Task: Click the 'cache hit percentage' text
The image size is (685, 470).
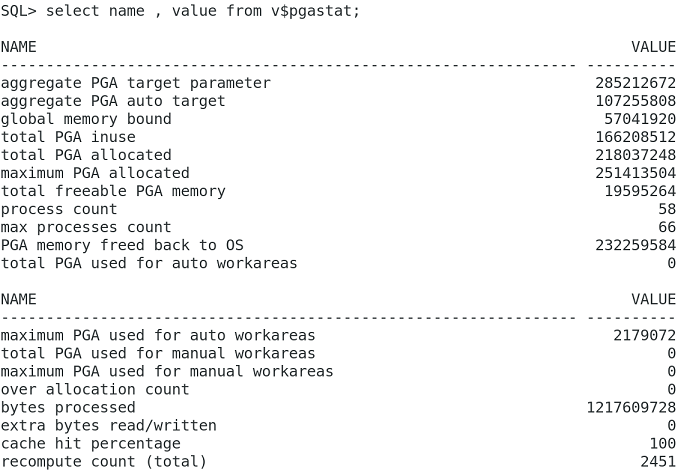Action: coord(91,443)
